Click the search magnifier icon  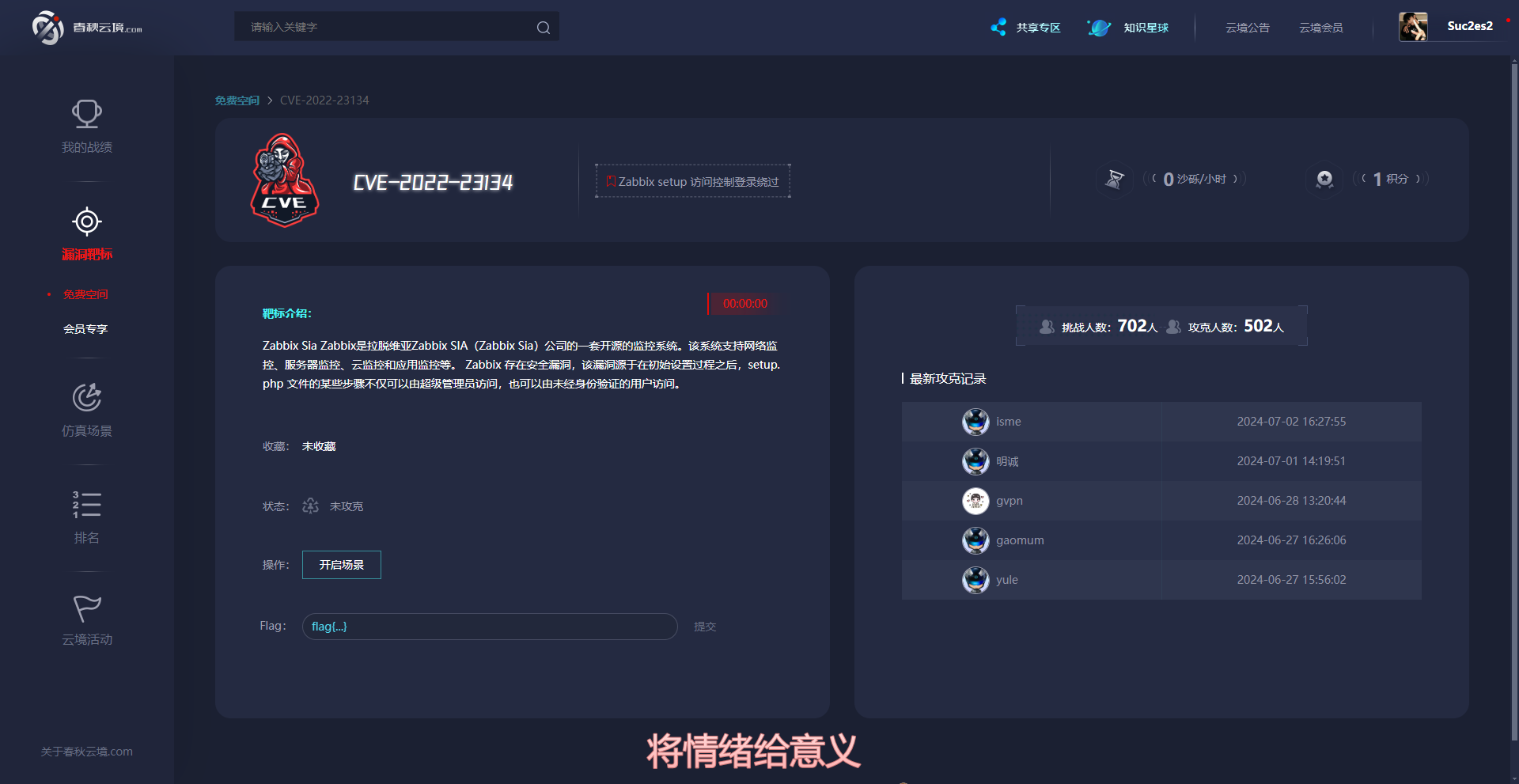544,28
